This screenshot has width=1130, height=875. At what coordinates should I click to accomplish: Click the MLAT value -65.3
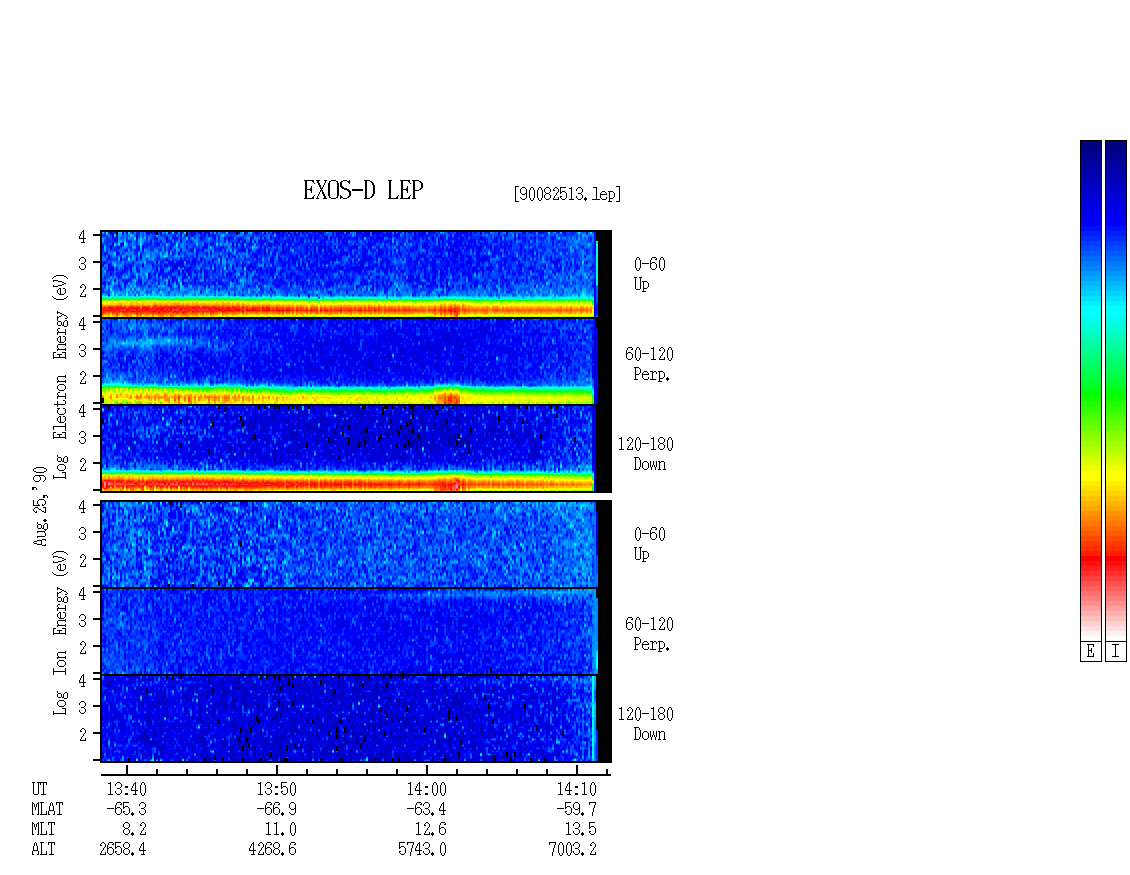126,809
